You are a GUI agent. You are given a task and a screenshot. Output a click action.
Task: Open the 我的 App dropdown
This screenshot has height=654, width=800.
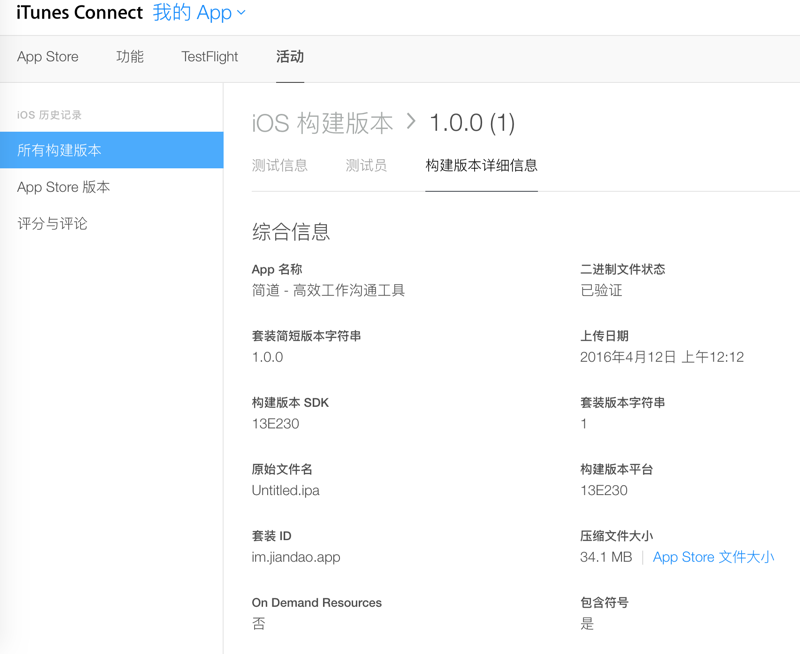pyautogui.click(x=199, y=13)
